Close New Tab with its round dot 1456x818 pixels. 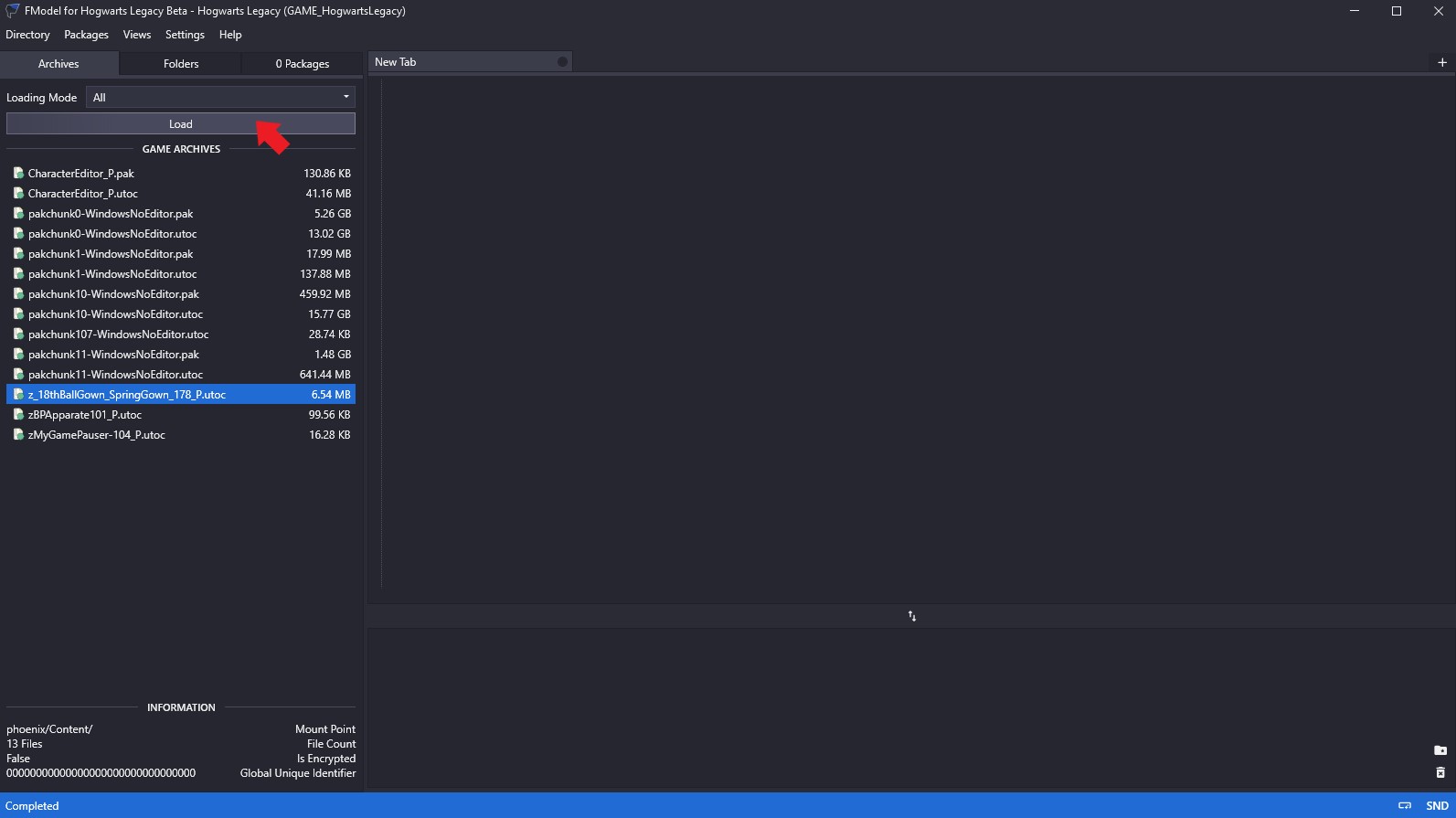click(562, 62)
